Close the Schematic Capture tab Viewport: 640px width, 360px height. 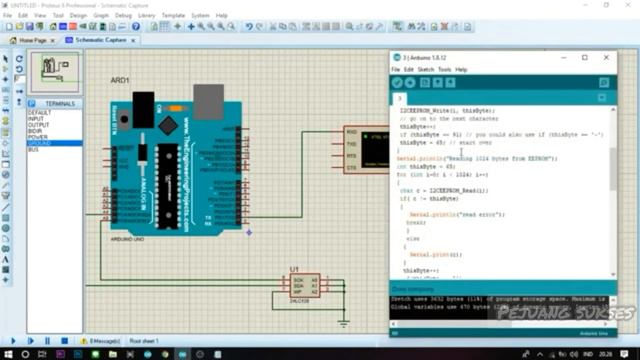133,40
